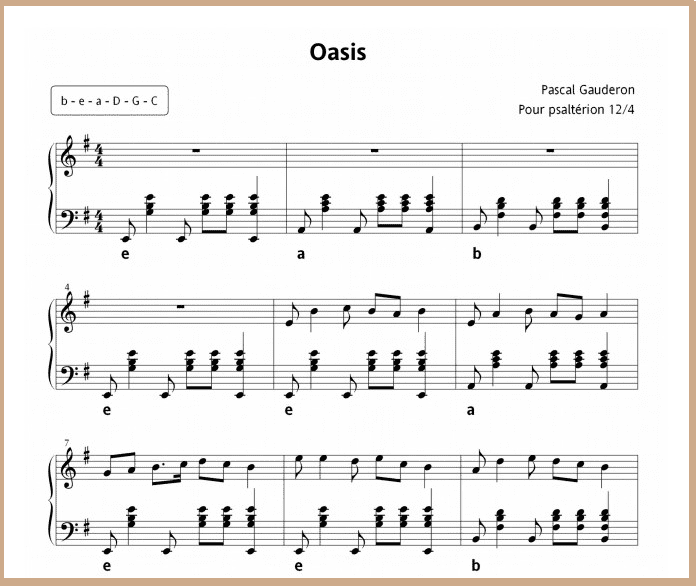Click composer name Pascal Gauderon

(587, 90)
